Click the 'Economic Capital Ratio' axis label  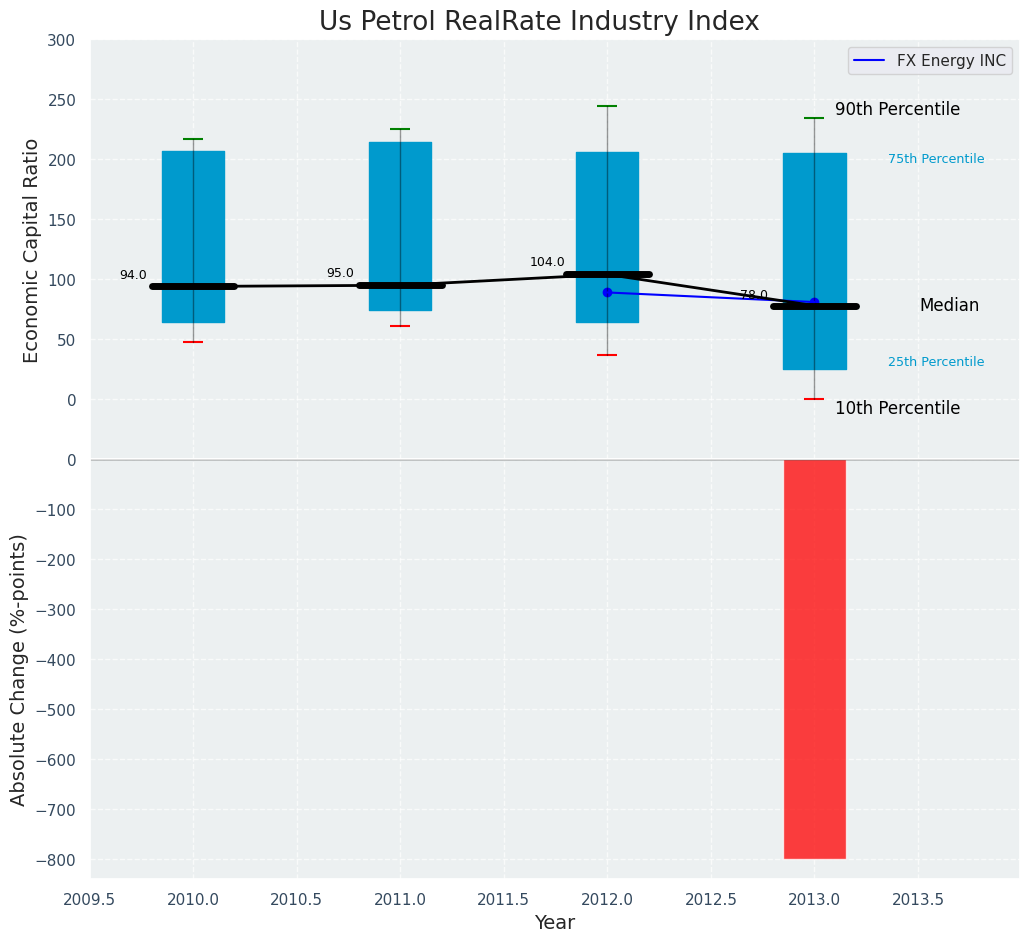coord(32,250)
